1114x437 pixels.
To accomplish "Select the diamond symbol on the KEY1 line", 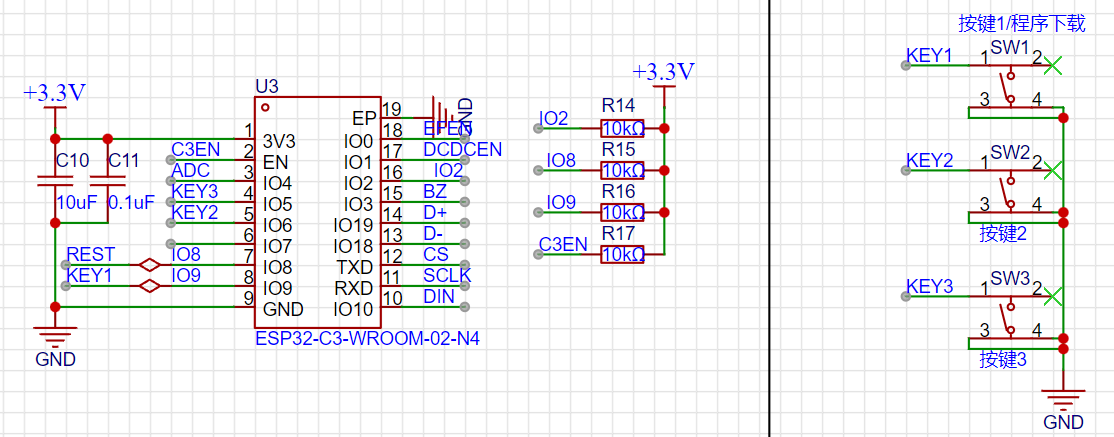I will 150,286.
